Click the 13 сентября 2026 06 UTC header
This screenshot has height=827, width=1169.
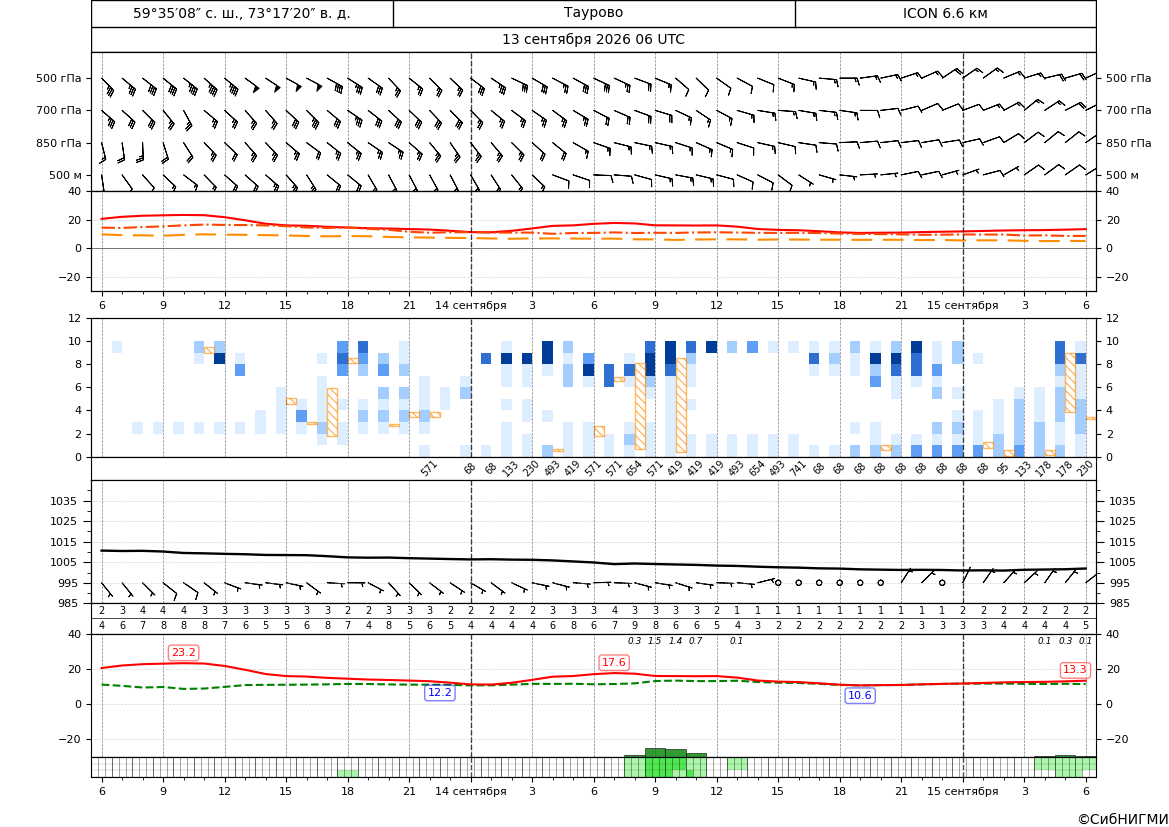[593, 40]
